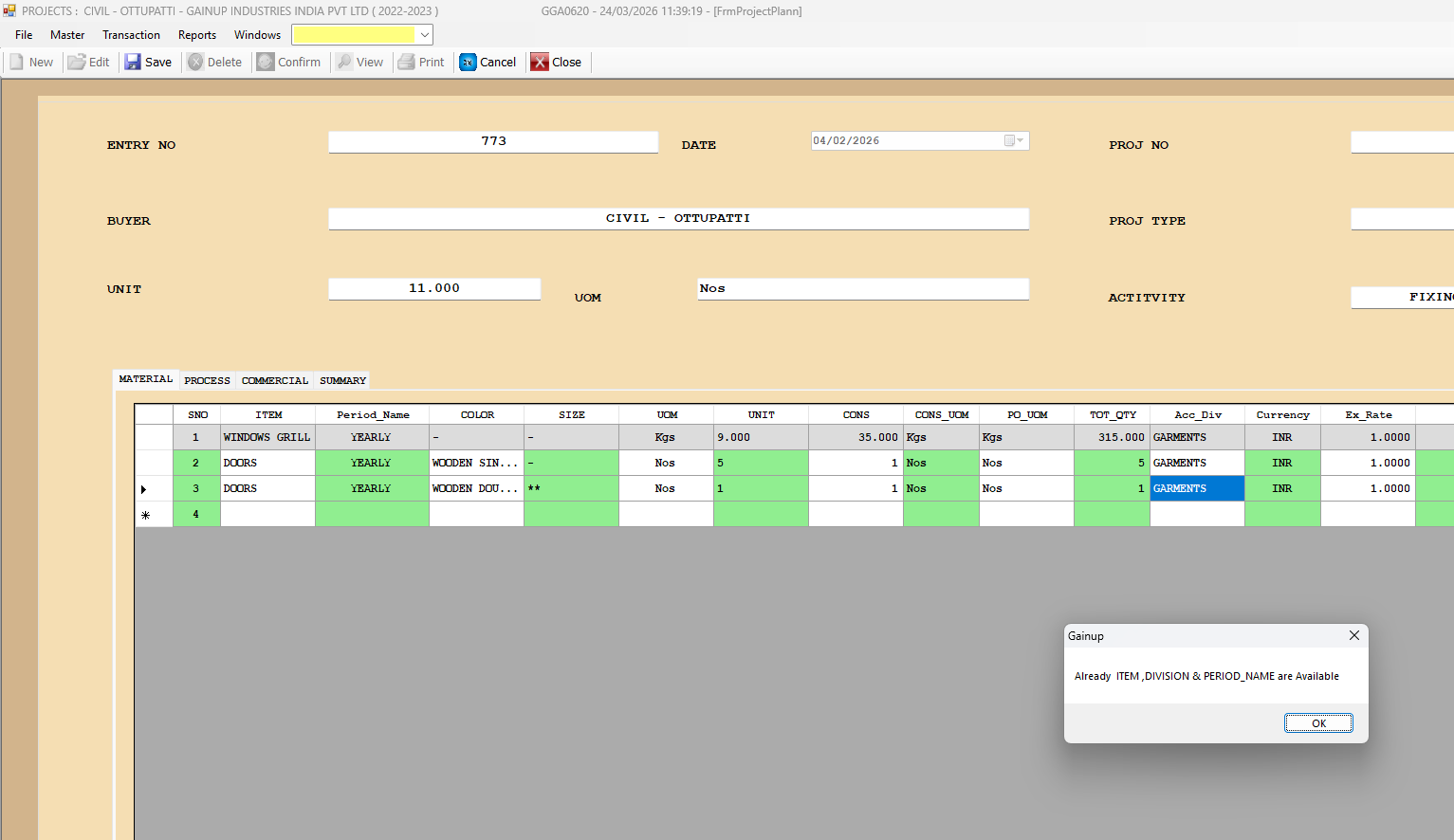The height and width of the screenshot is (840, 1454).
Task: Click the Edit folder icon
Action: 77,63
